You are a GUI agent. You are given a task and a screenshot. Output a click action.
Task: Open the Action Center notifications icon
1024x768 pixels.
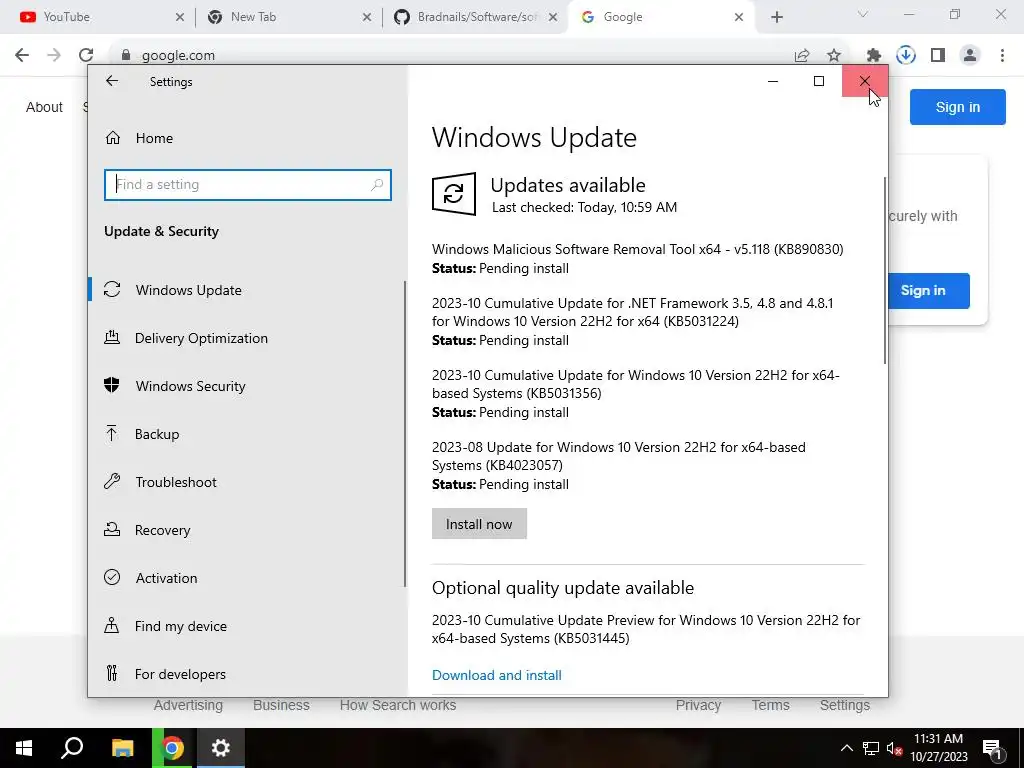pos(992,749)
